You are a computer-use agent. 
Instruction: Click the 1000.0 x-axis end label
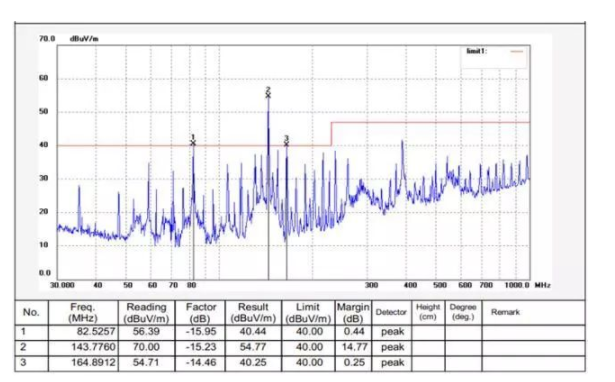(x=517, y=285)
